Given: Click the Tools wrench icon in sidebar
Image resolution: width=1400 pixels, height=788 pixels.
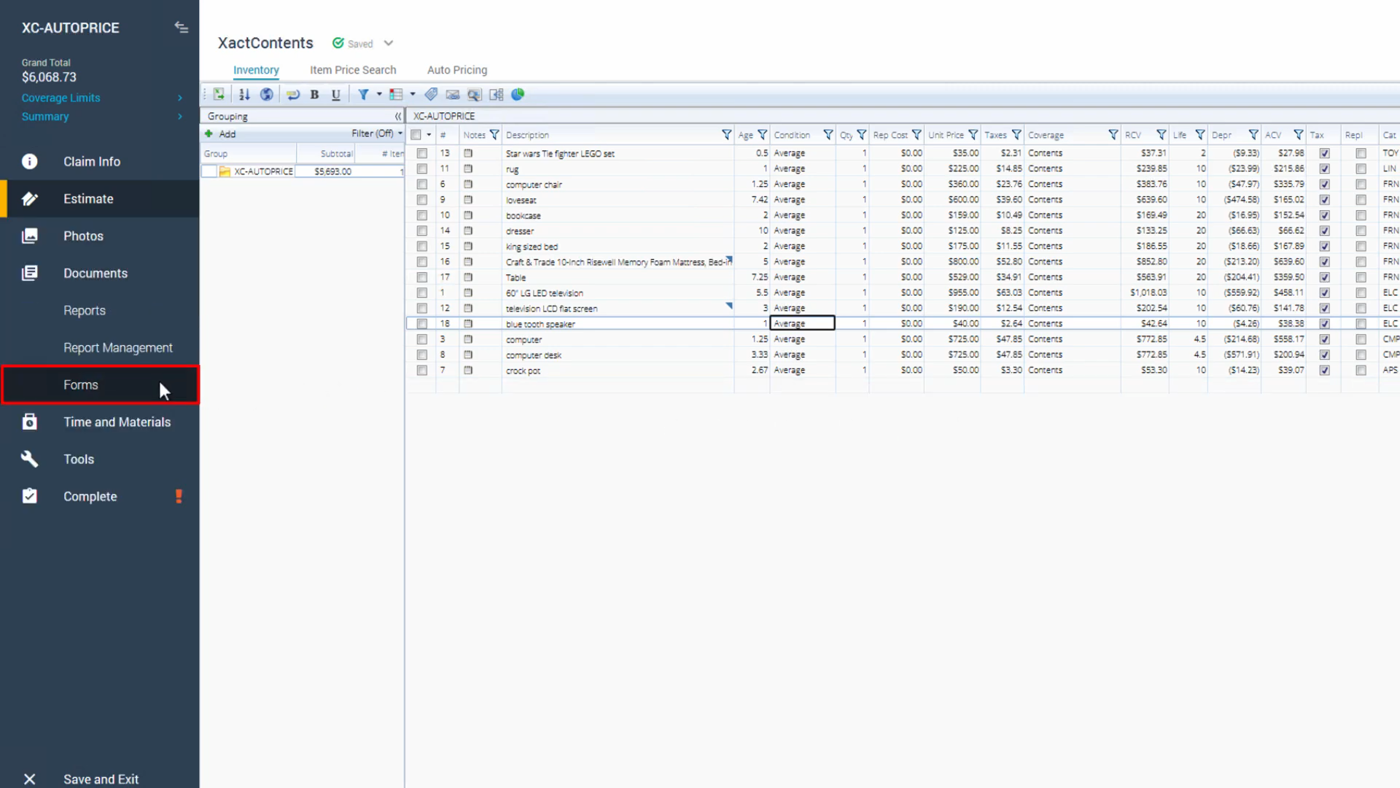Looking at the screenshot, I should click(30, 459).
